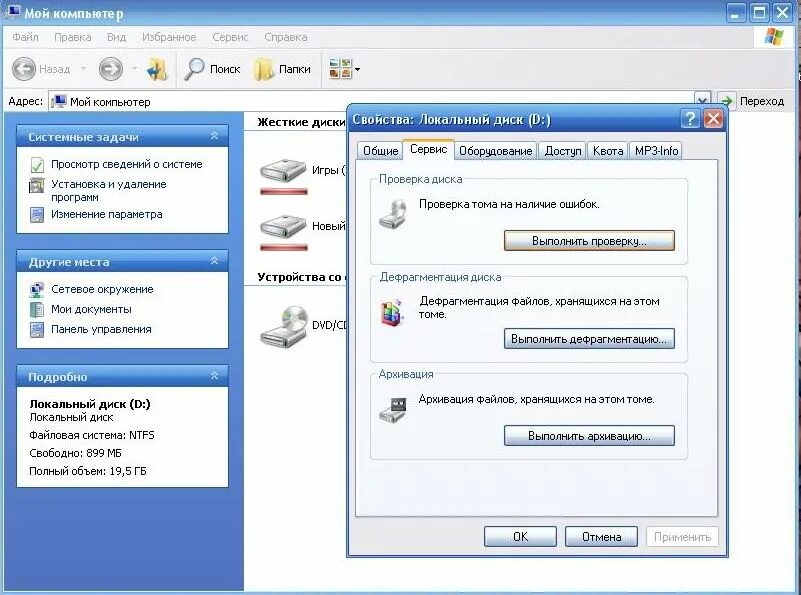Click the Переход go button
The height and width of the screenshot is (595, 801).
point(751,101)
